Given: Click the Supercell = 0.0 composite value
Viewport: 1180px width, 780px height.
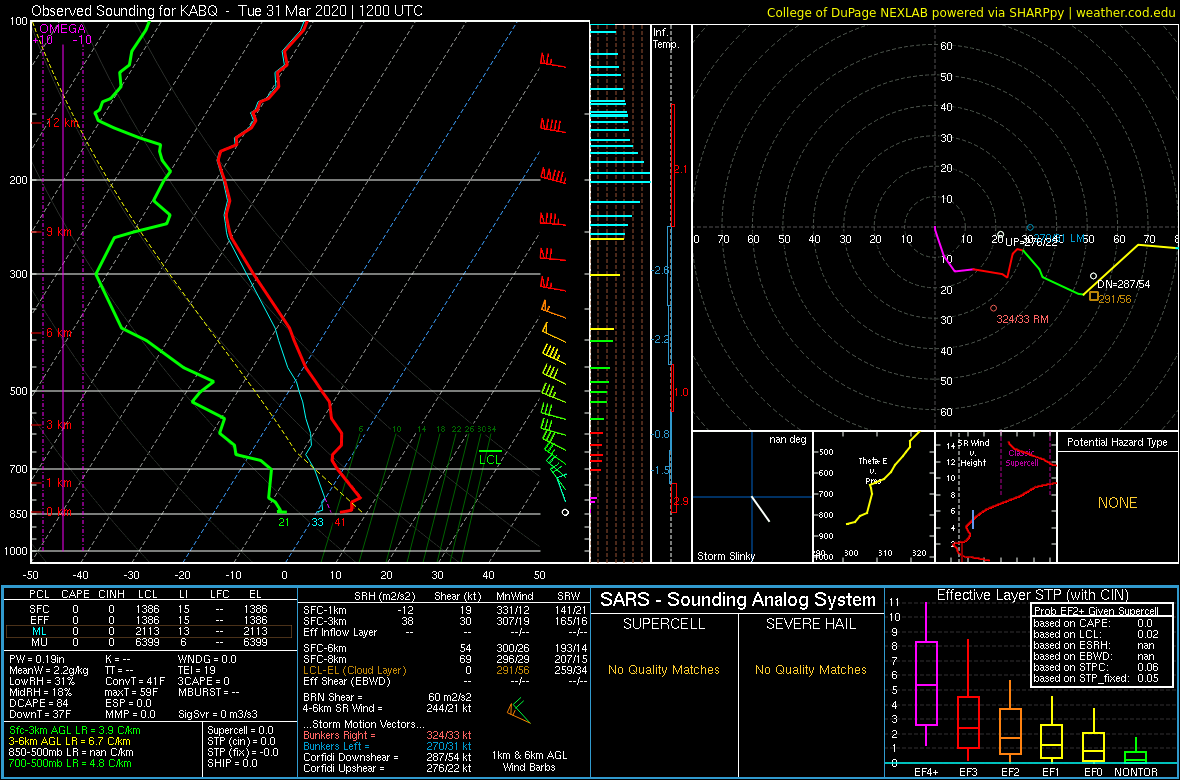Looking at the screenshot, I should coord(242,731).
